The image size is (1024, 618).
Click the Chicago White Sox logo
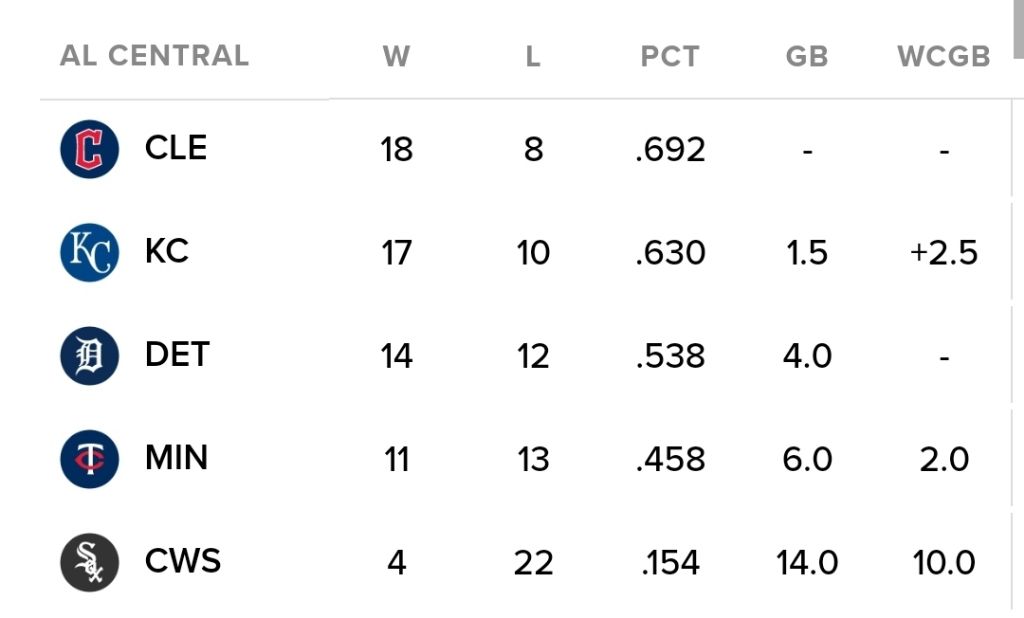[89, 562]
